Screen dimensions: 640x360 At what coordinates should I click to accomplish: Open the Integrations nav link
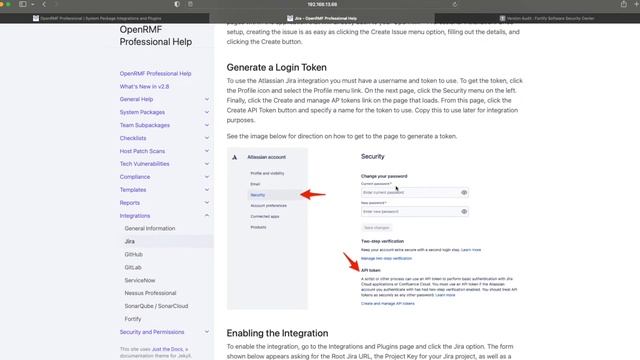pyautogui.click(x=135, y=216)
